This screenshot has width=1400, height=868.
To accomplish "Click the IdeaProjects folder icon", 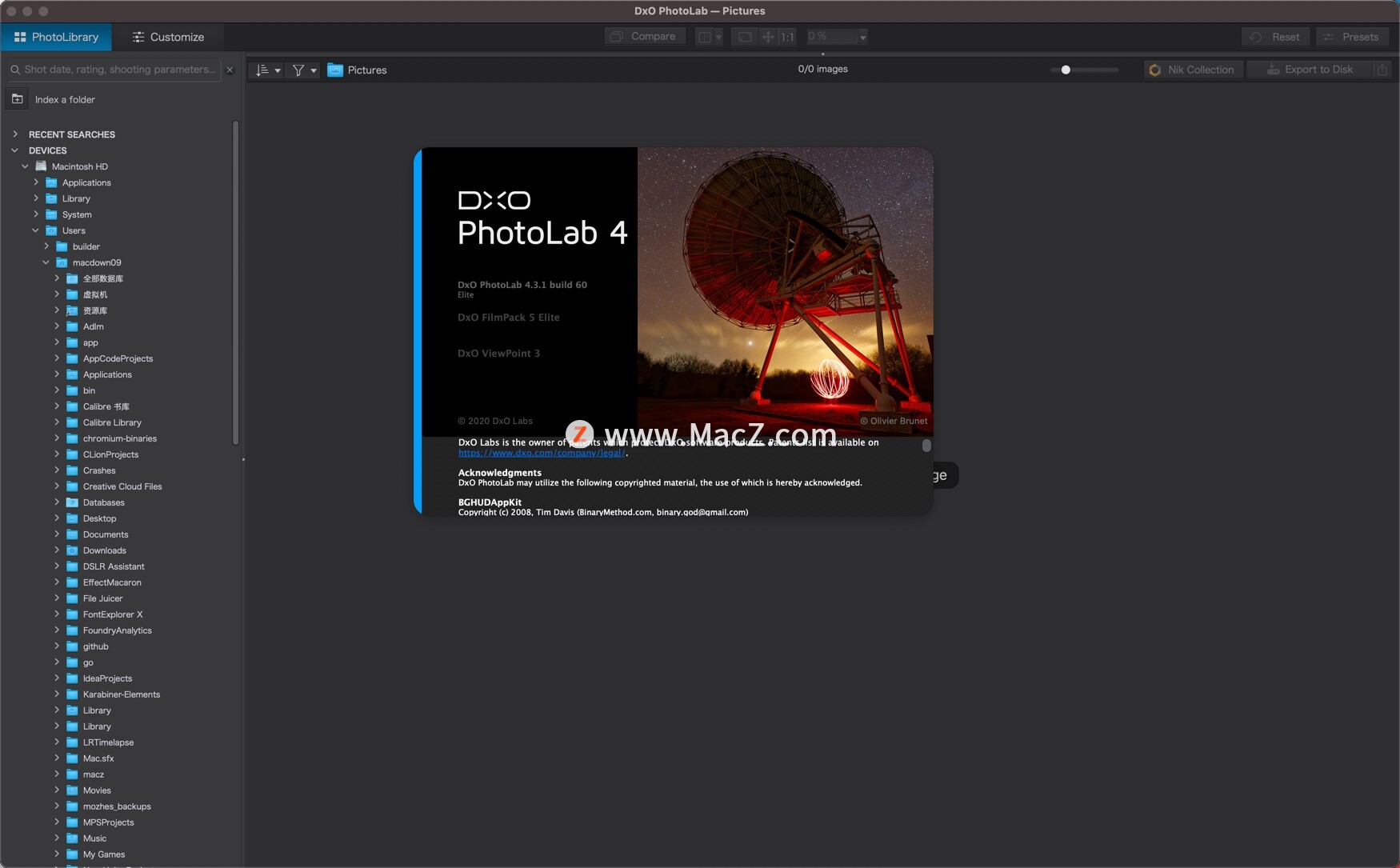I will point(72,678).
